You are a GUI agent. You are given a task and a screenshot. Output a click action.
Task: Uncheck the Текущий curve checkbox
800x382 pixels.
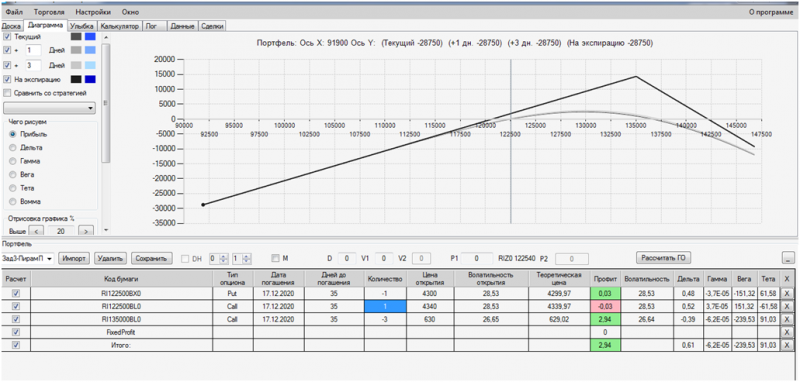(7, 37)
